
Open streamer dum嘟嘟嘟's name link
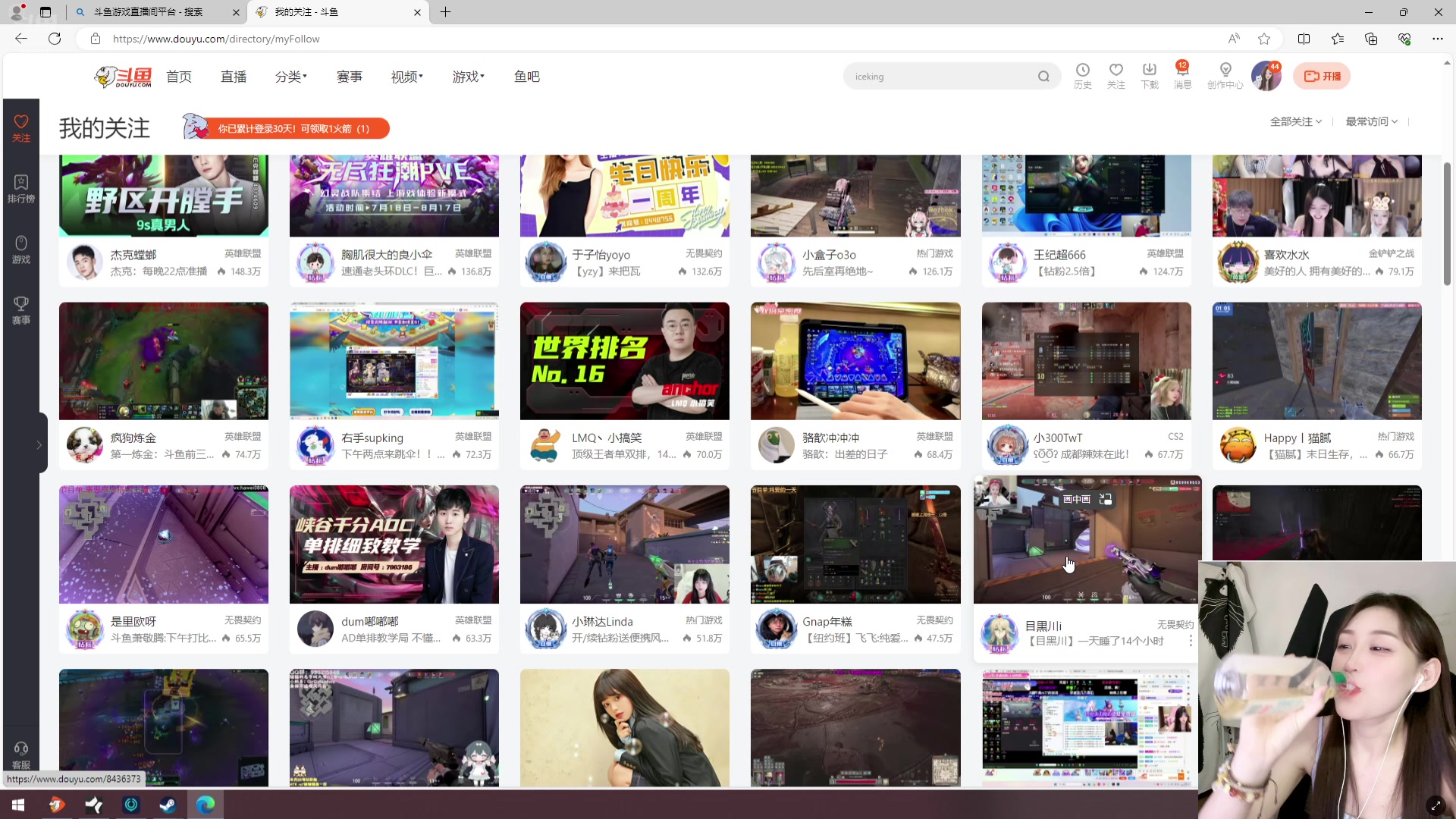[370, 622]
